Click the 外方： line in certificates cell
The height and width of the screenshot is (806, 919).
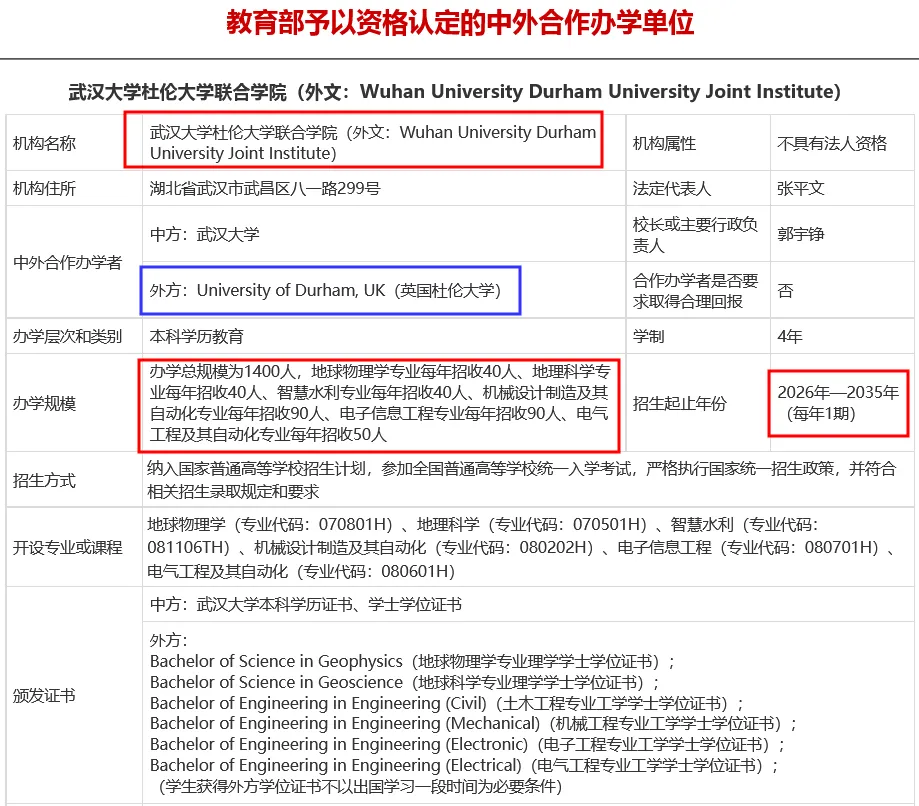click(x=169, y=640)
